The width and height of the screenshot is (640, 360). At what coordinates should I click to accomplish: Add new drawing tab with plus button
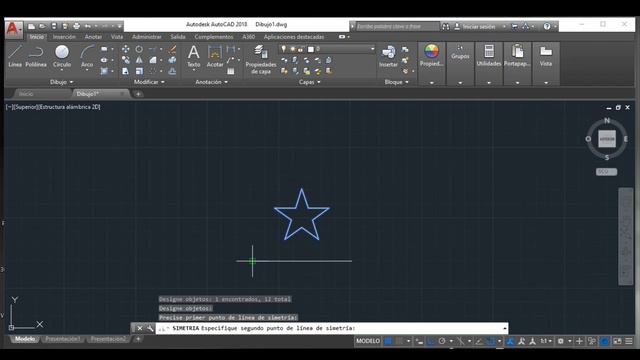point(138,94)
